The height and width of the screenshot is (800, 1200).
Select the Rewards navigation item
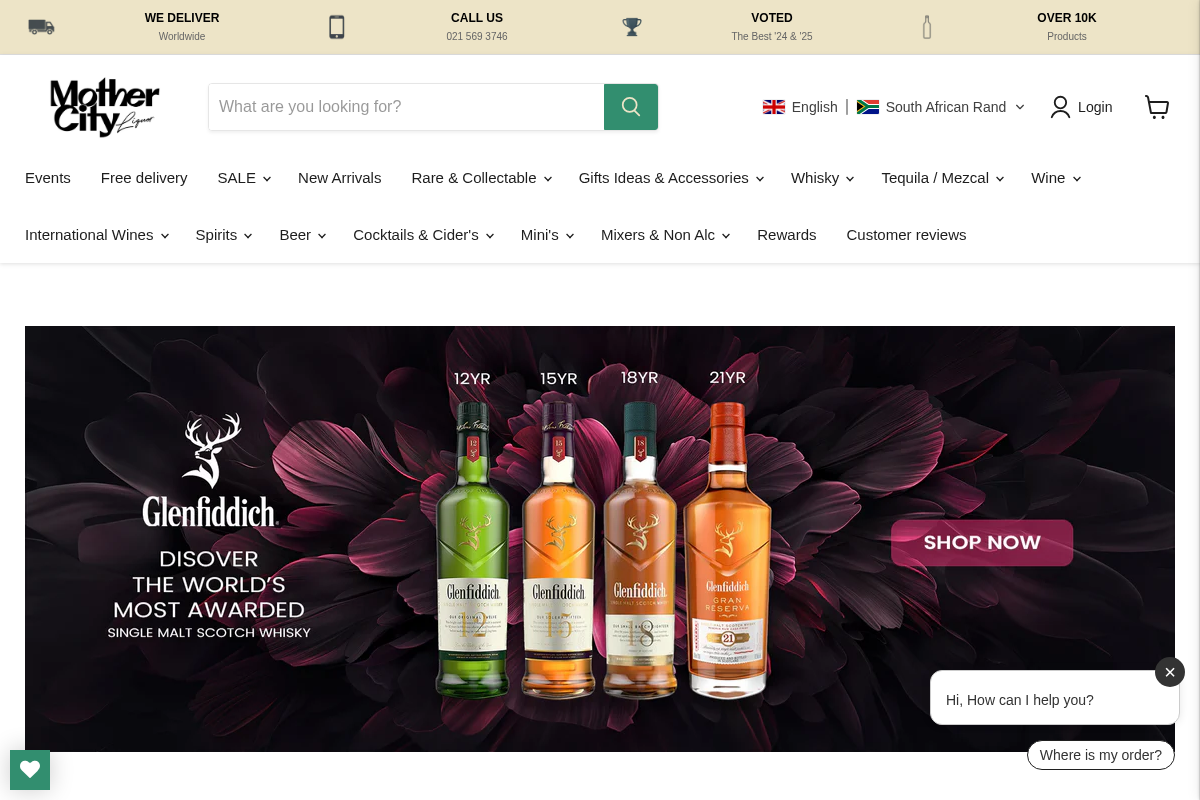pos(786,235)
